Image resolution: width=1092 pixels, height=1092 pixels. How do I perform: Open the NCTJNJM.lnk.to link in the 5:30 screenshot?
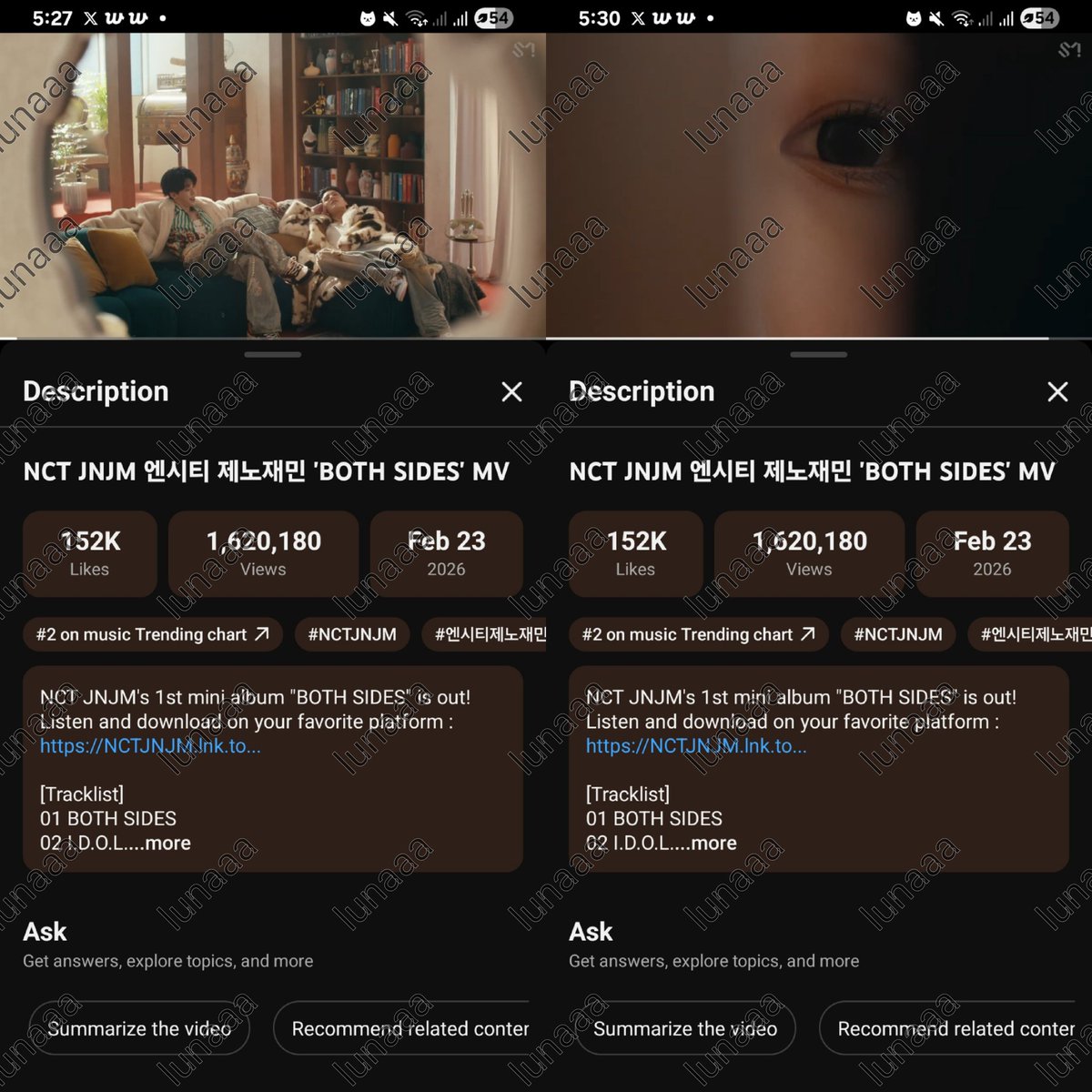(696, 746)
